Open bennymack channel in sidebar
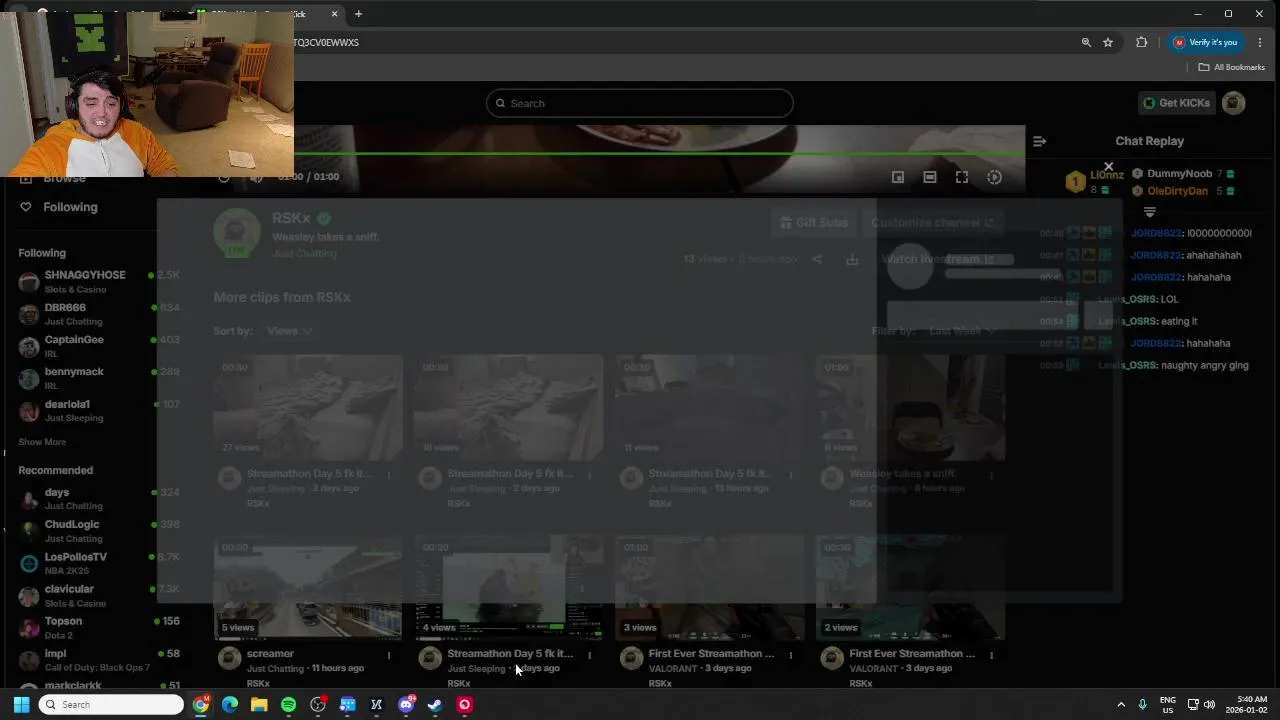Viewport: 1280px width, 720px height. [x=98, y=378]
